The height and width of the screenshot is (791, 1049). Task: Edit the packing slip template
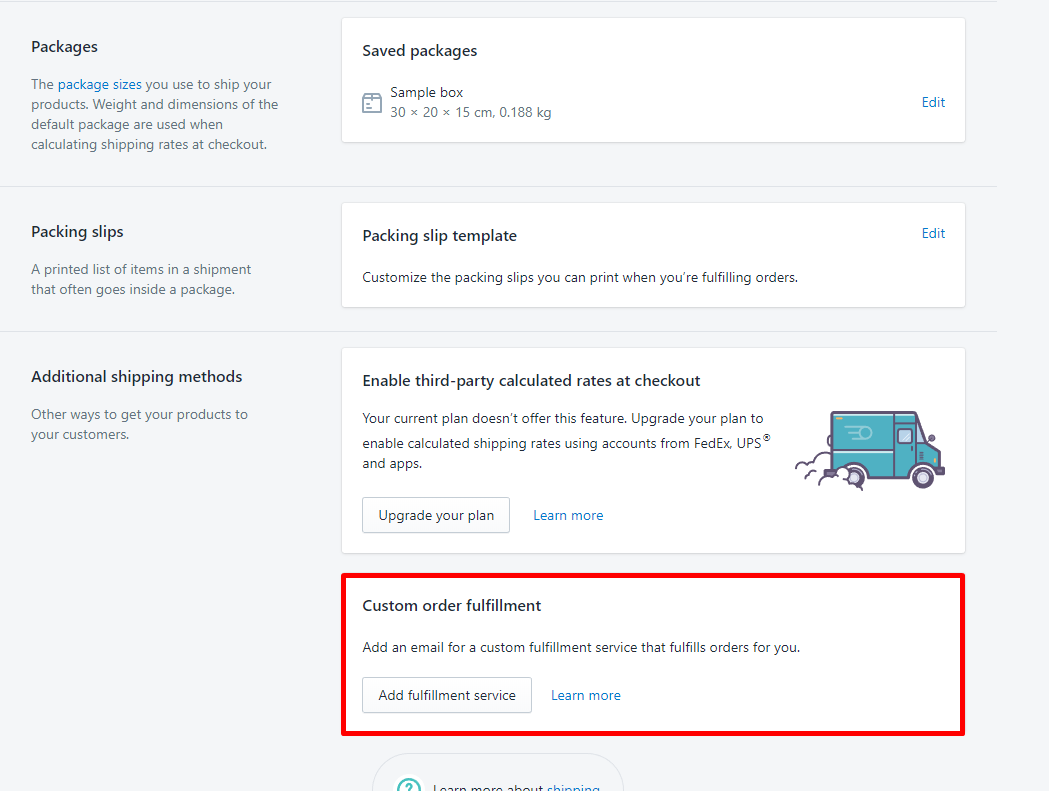[933, 233]
